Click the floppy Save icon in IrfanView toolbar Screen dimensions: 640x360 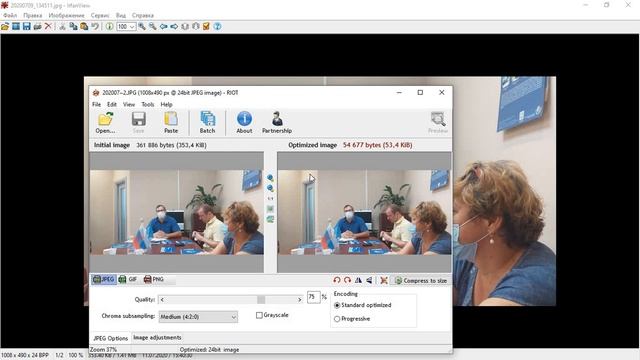coord(27,27)
